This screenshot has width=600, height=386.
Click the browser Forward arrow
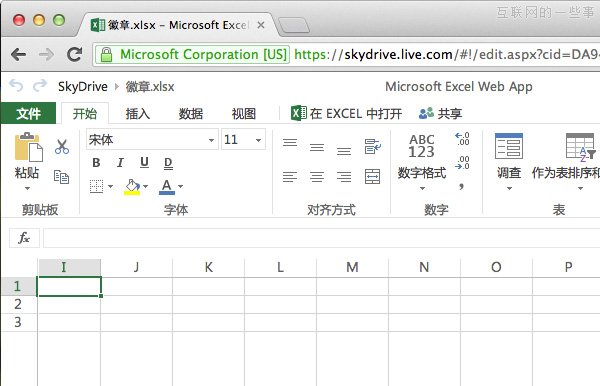(46, 55)
